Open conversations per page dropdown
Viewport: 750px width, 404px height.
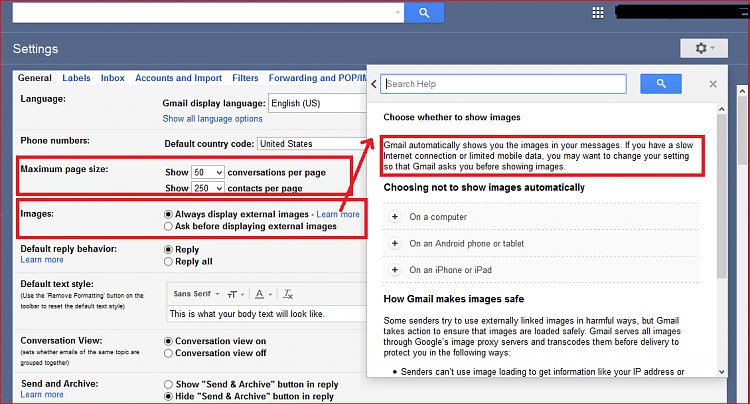tap(208, 172)
